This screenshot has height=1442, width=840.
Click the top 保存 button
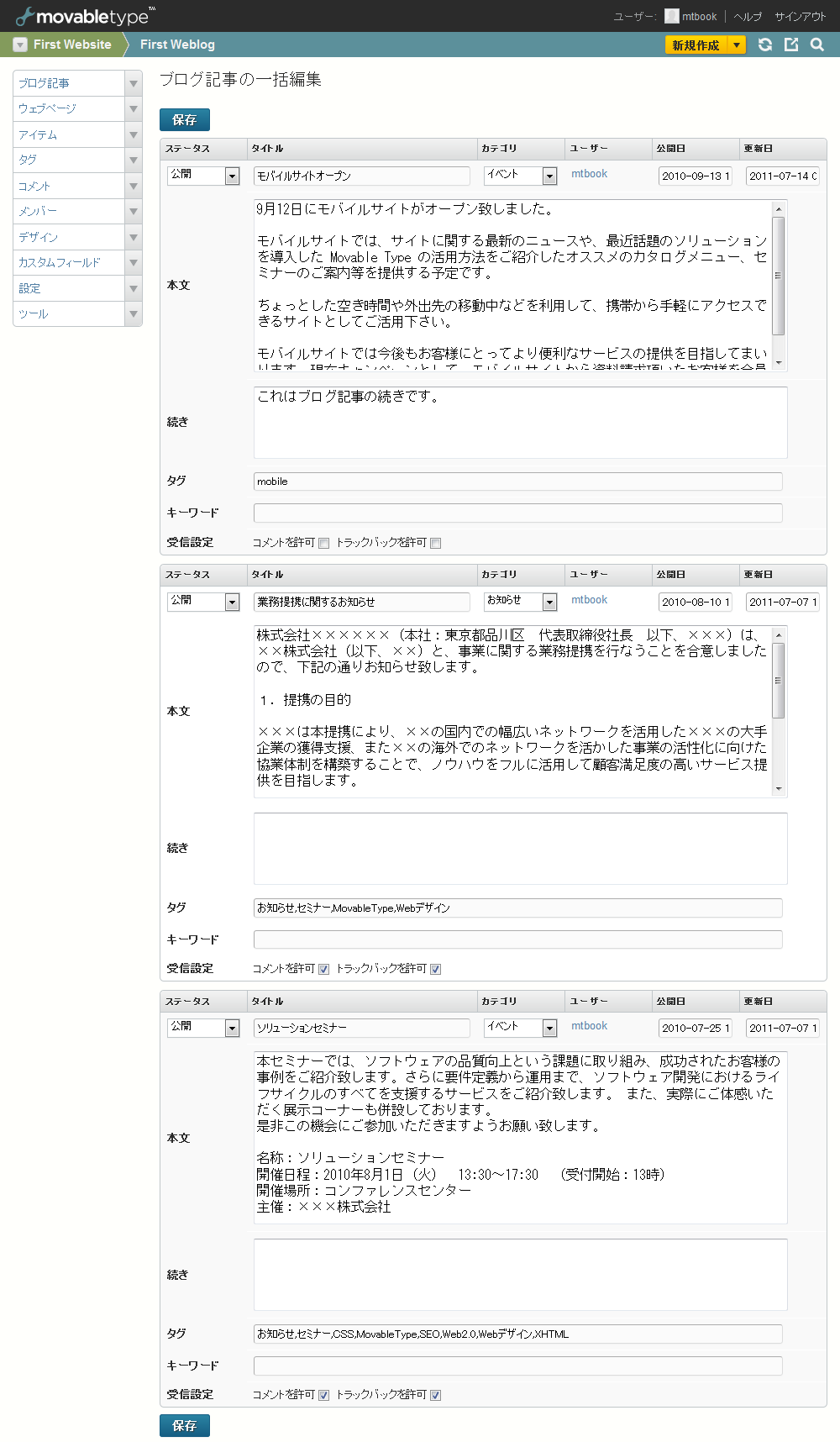(x=185, y=119)
